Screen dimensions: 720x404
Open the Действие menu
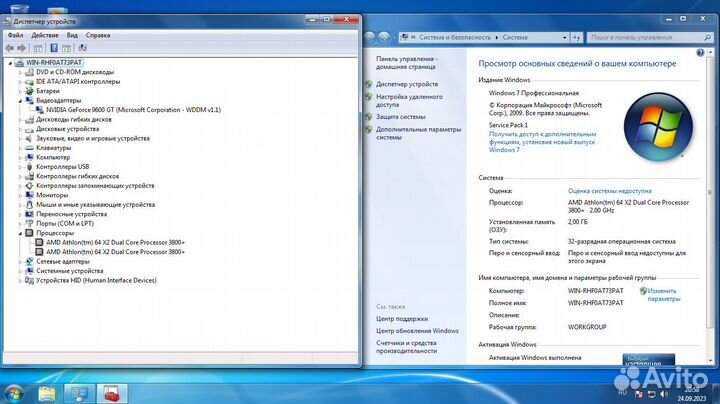(x=45, y=35)
